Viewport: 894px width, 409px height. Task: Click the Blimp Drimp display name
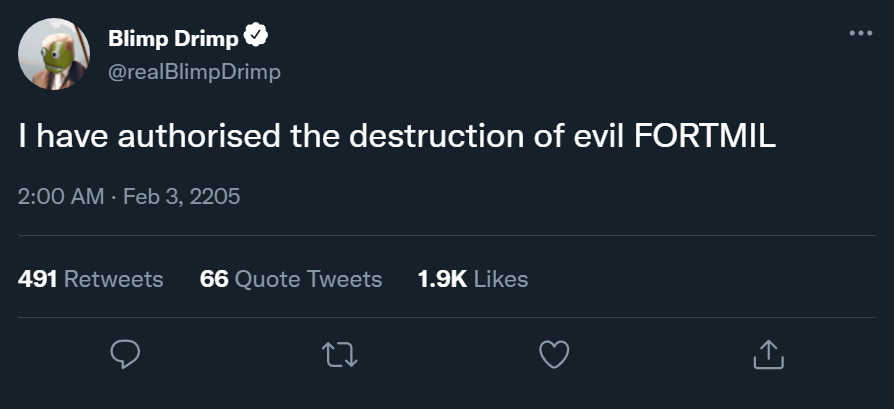click(173, 40)
